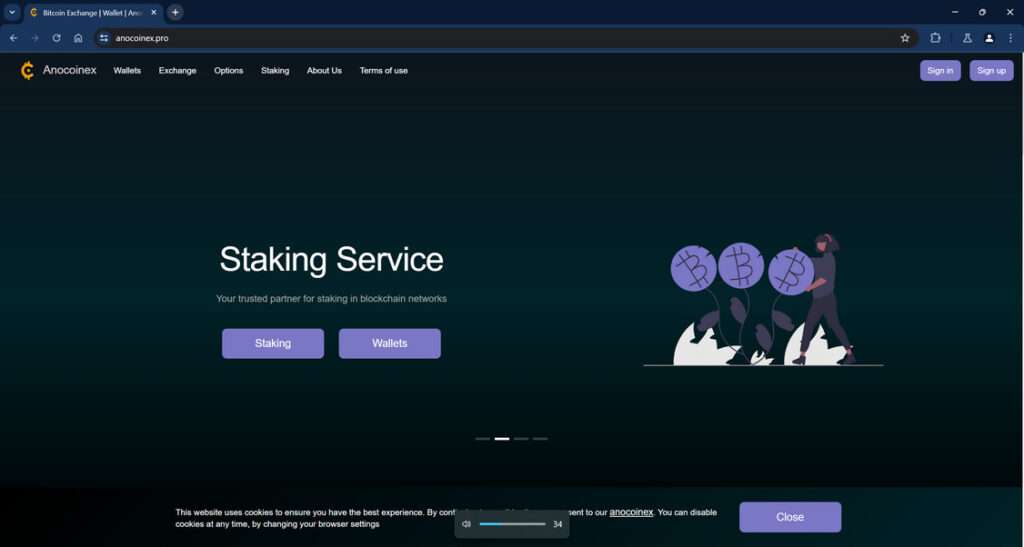Open the Extensions puzzle icon
Image resolution: width=1024 pixels, height=547 pixels.
(x=935, y=38)
